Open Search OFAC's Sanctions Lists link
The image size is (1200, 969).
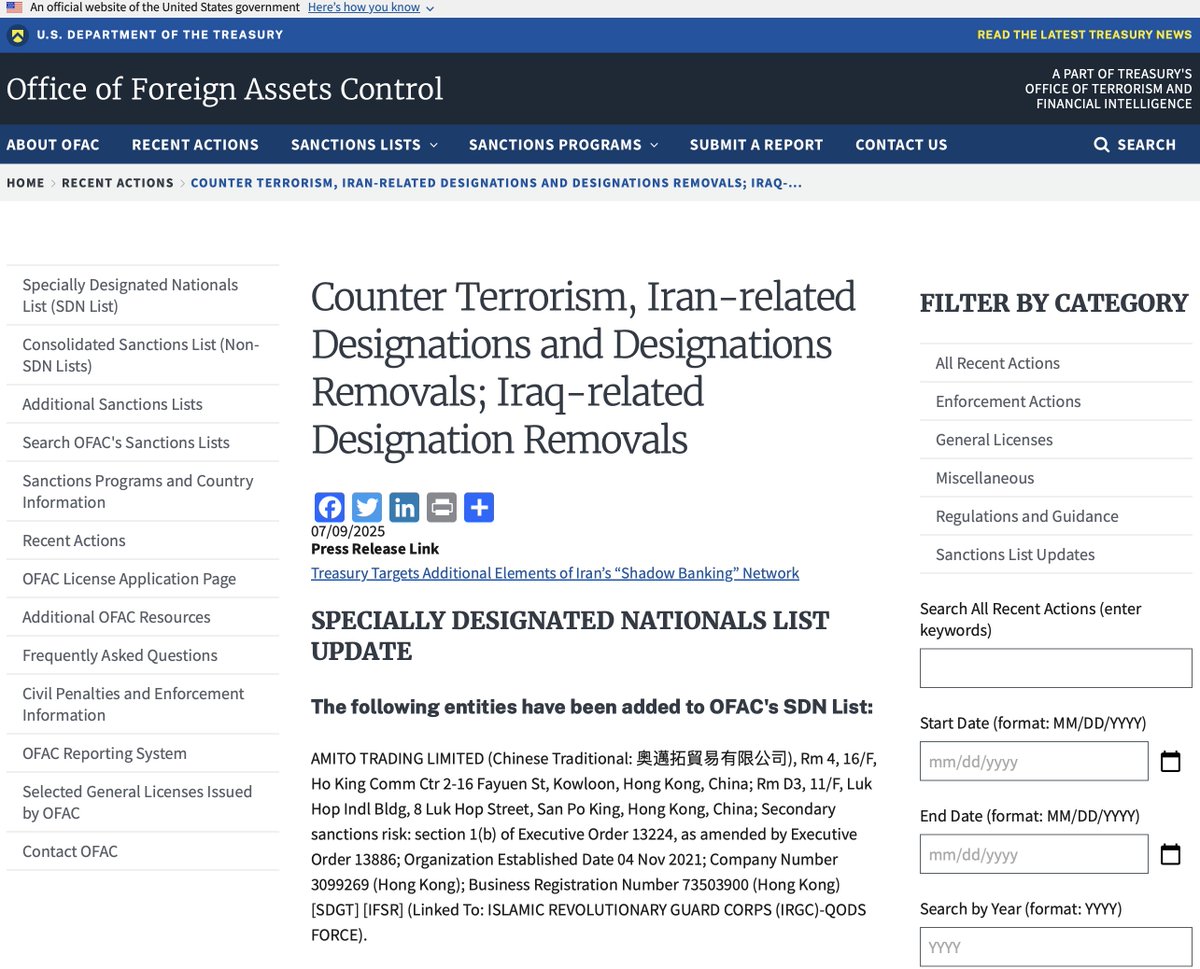(x=142, y=442)
